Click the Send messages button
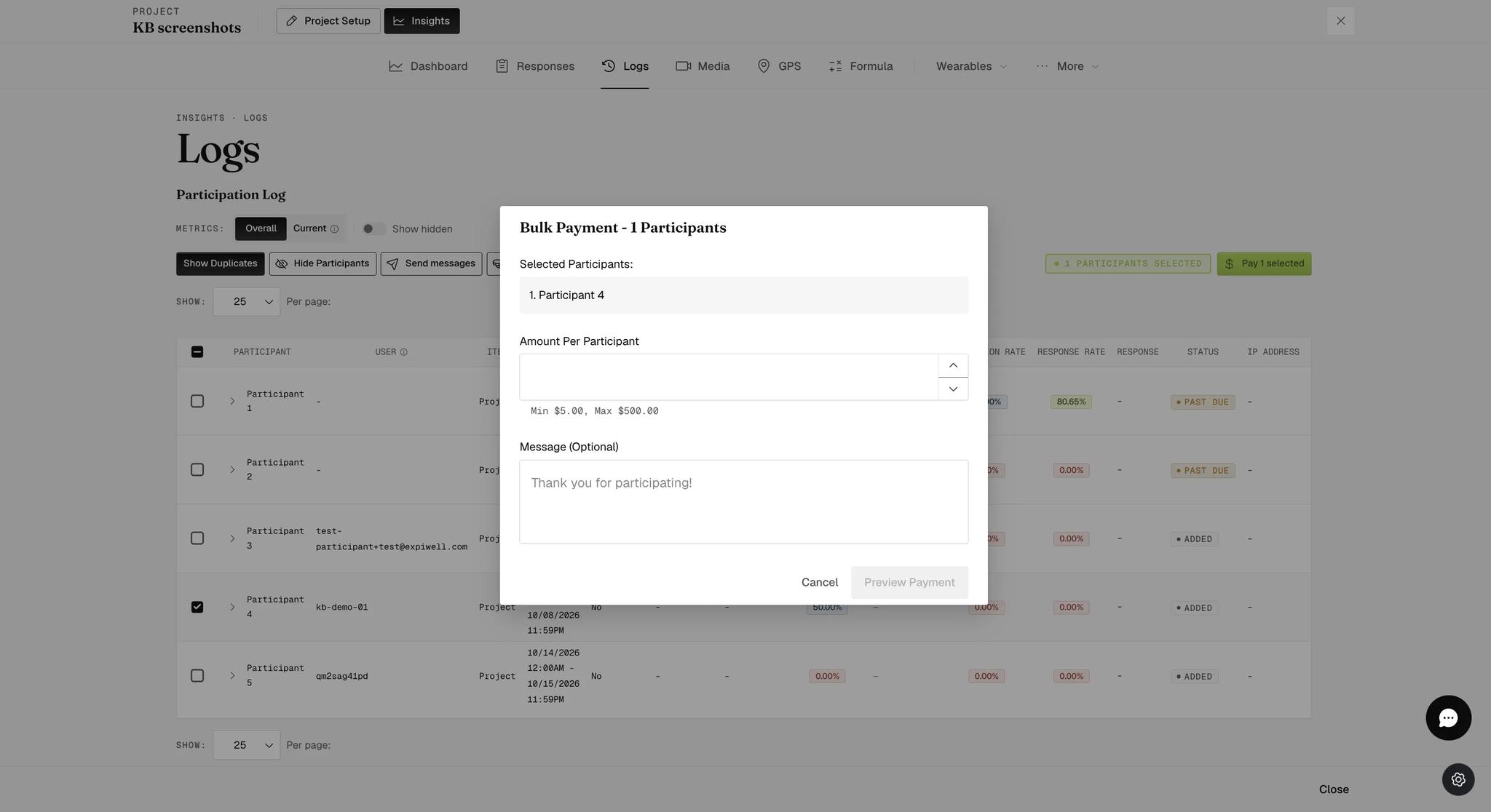The width and height of the screenshot is (1491, 812). coord(431,264)
